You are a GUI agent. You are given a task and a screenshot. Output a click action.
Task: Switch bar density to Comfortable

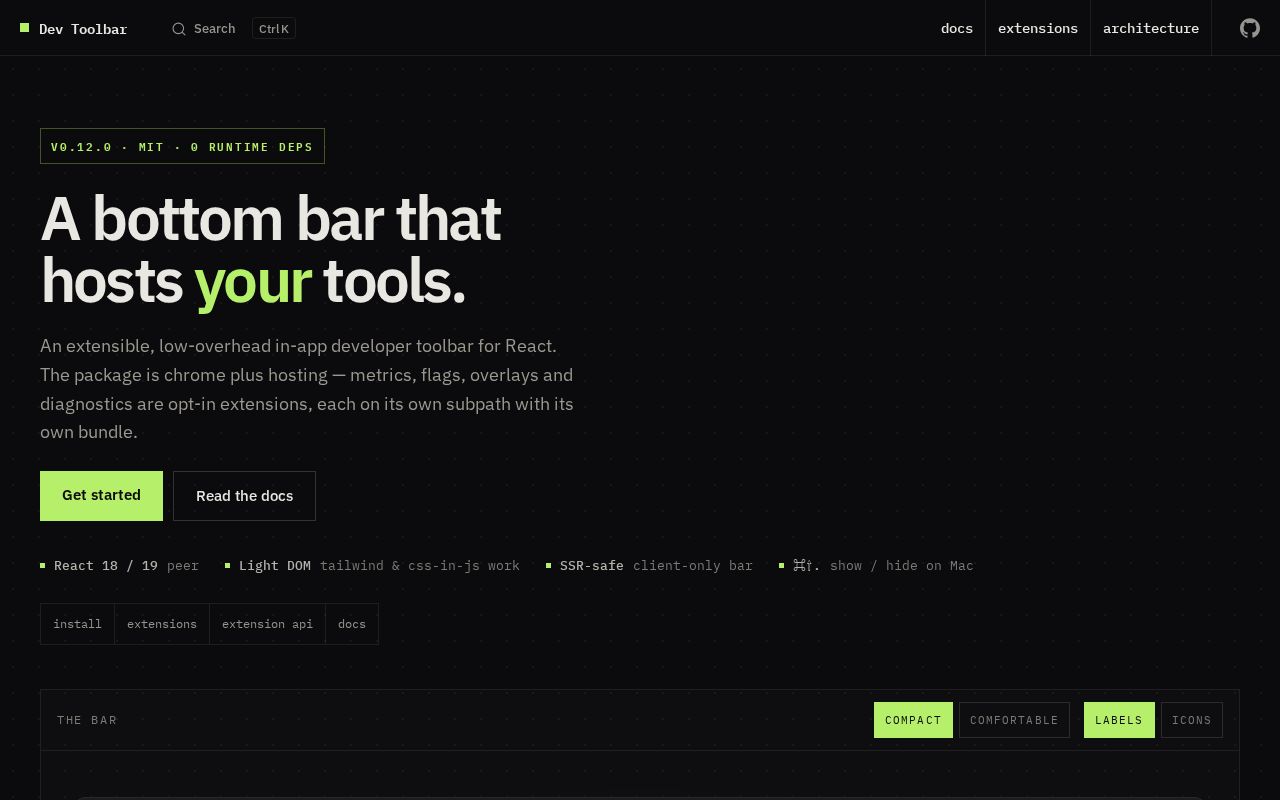(x=1014, y=720)
